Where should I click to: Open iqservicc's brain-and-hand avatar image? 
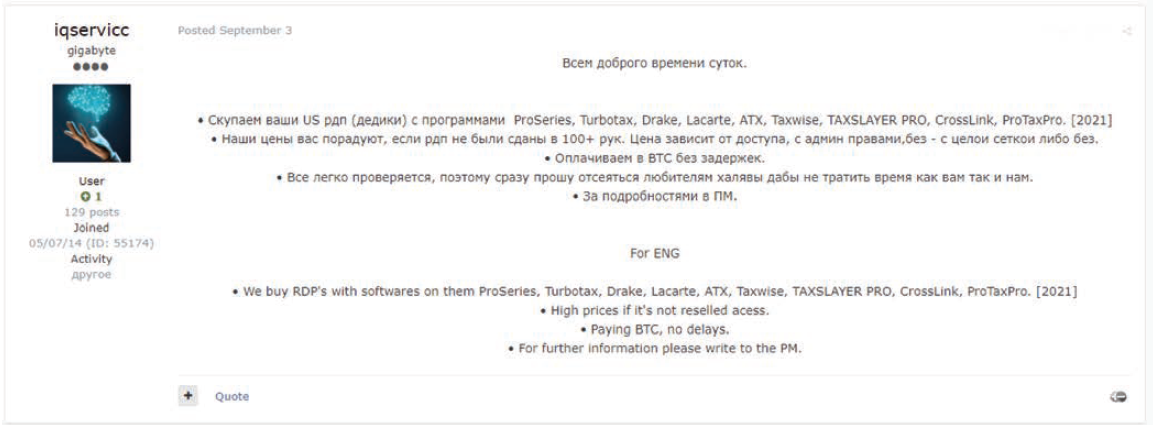(x=91, y=123)
